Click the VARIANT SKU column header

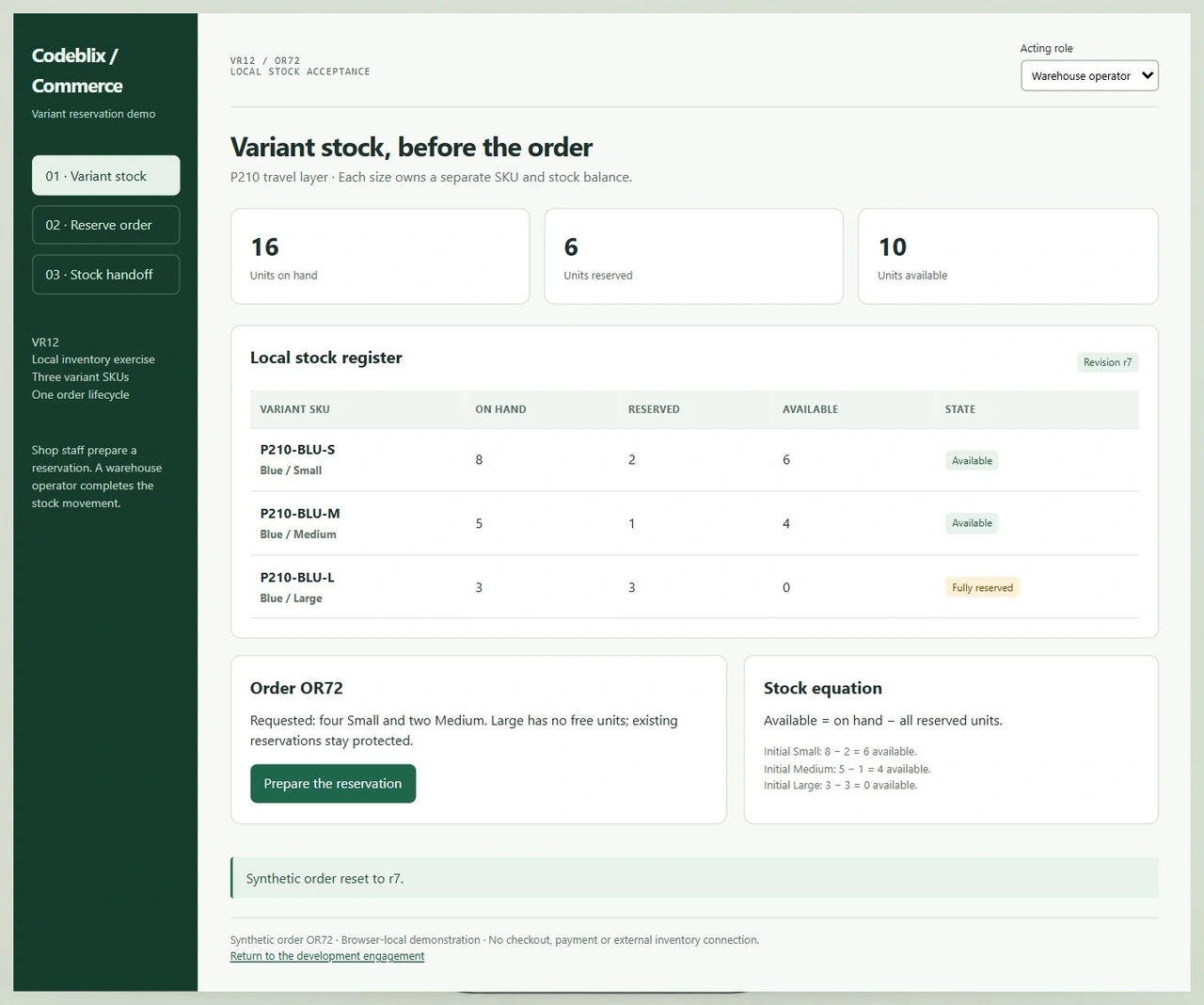[x=294, y=409]
